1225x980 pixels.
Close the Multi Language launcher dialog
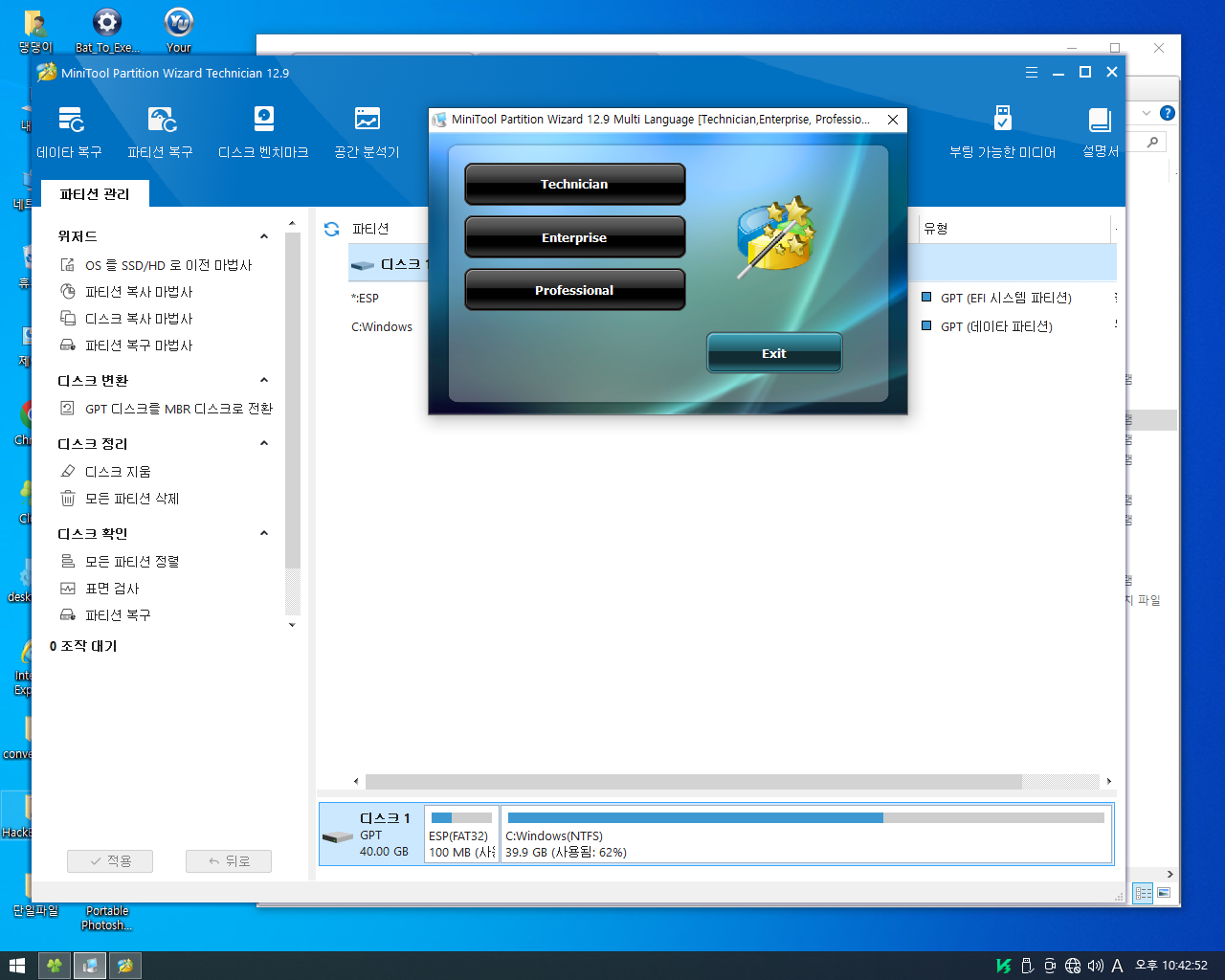893,120
